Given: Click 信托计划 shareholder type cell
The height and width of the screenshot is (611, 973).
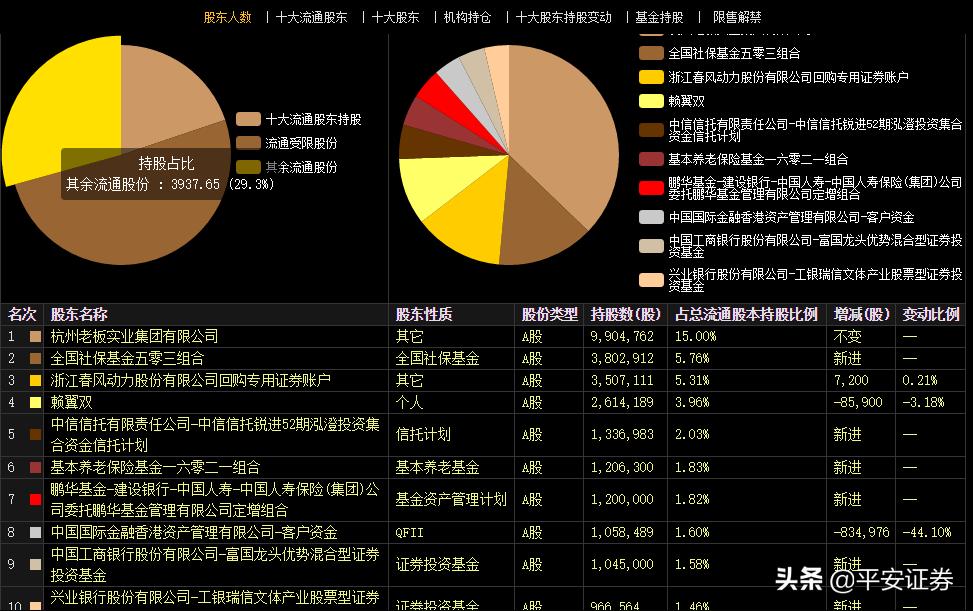Looking at the screenshot, I should (423, 435).
